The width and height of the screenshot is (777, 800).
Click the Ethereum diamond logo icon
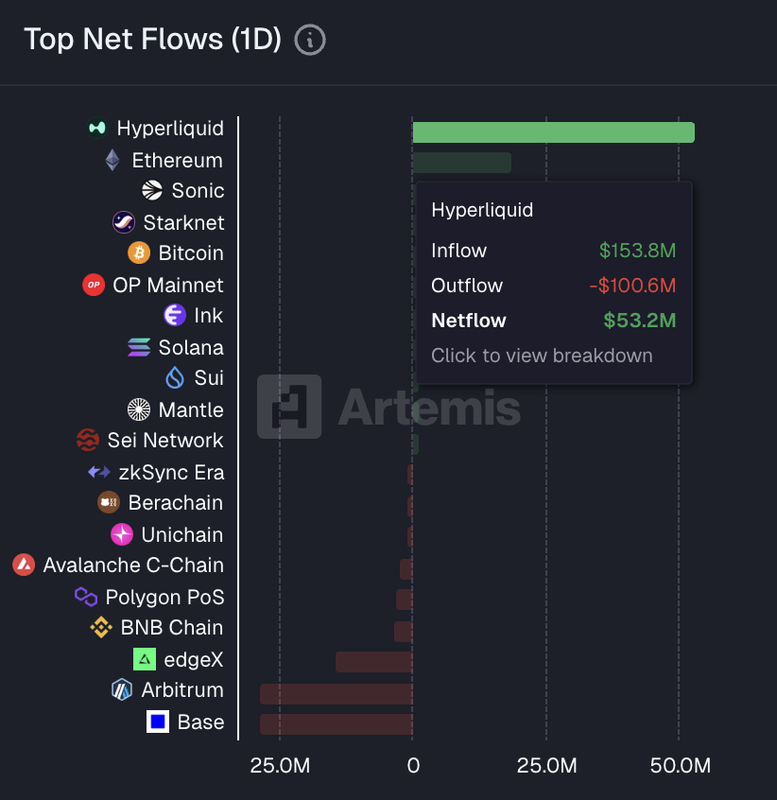click(x=113, y=160)
